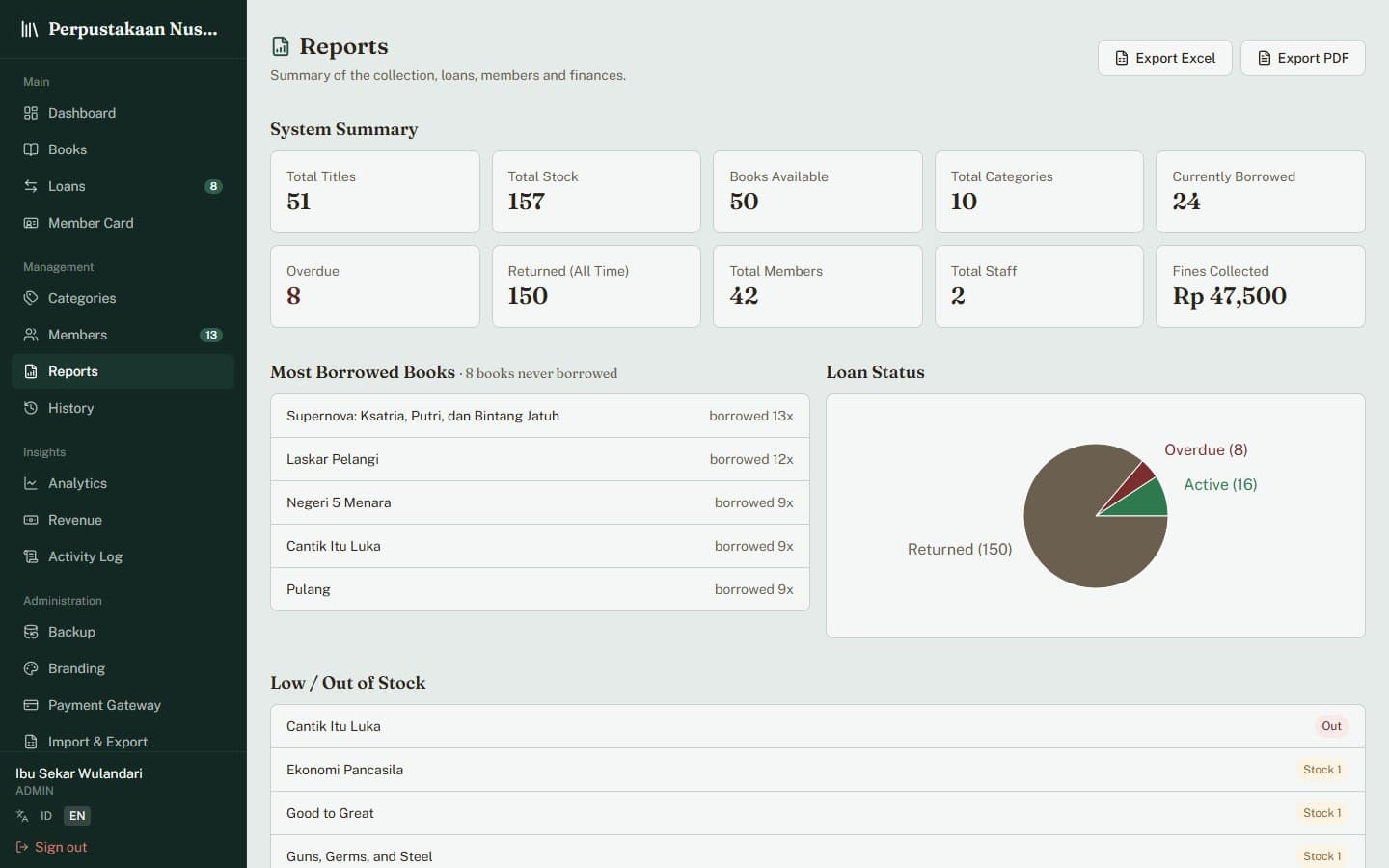
Task: Click the Loans swap-arrows icon
Action: pos(31,186)
